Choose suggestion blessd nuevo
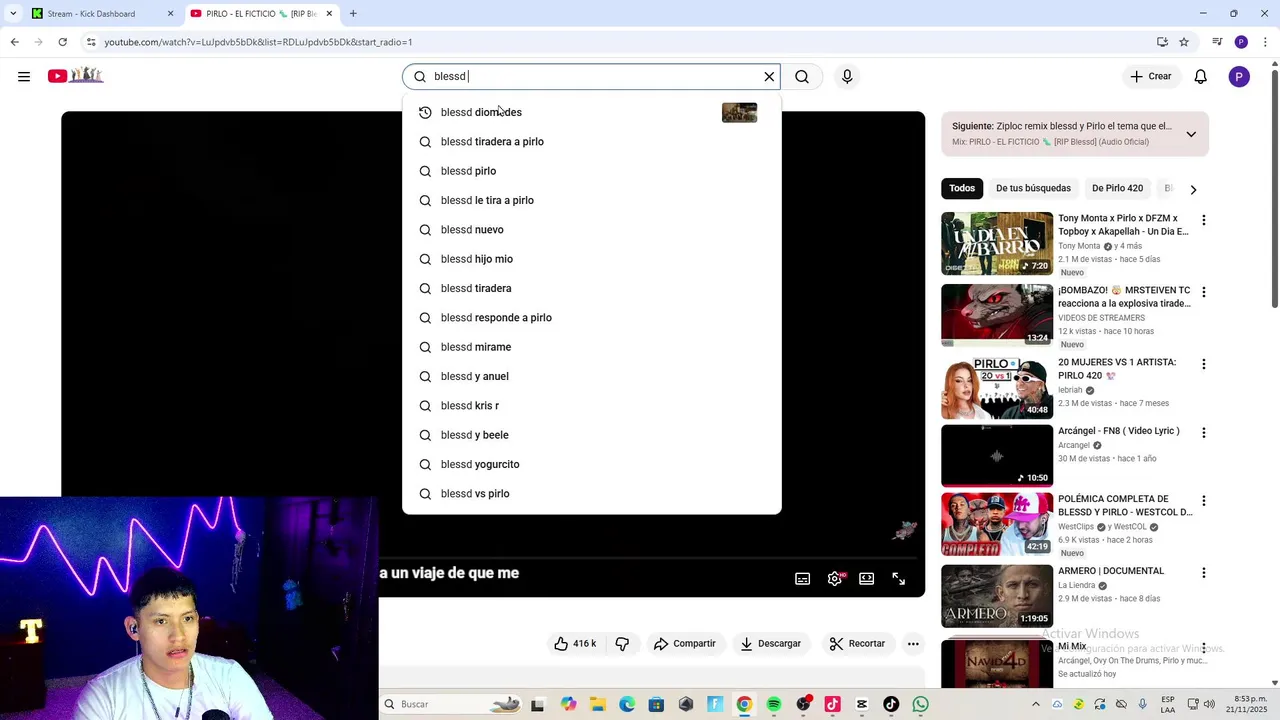Viewport: 1280px width, 720px height. [x=591, y=229]
